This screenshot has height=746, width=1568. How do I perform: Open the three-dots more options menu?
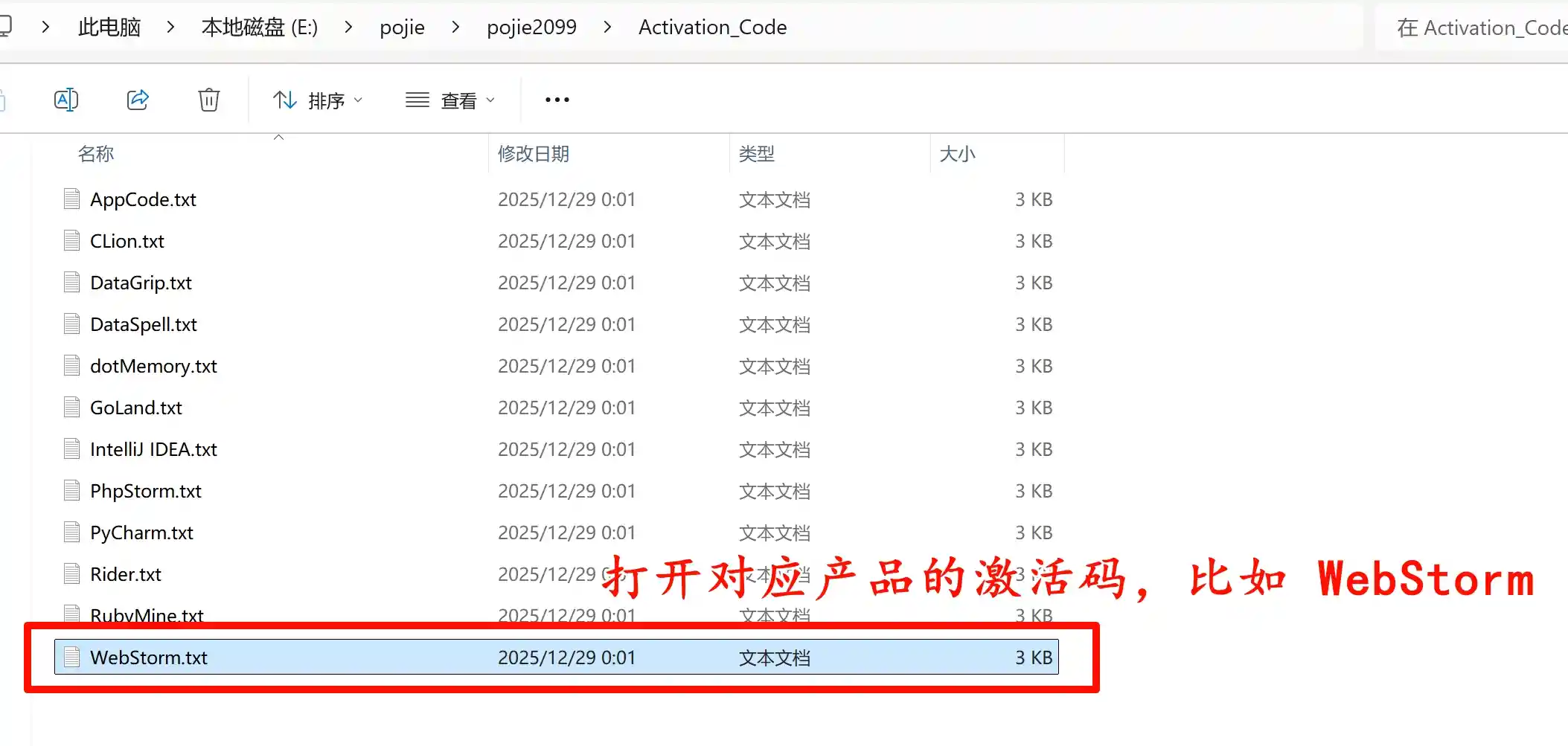coord(557,100)
